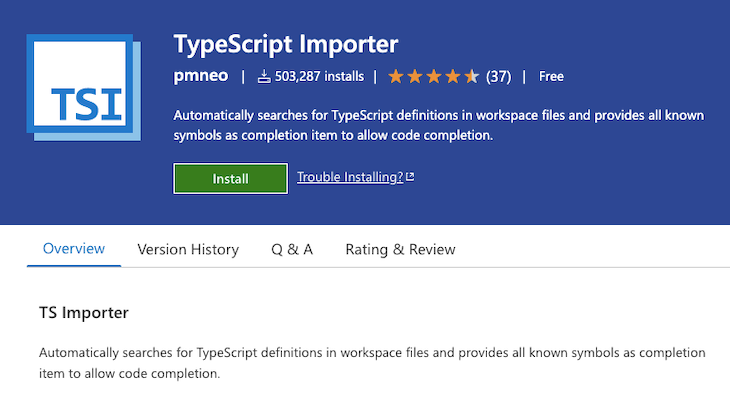The height and width of the screenshot is (395, 730).
Task: Open the Trouble Installing? link
Action: 350,177
